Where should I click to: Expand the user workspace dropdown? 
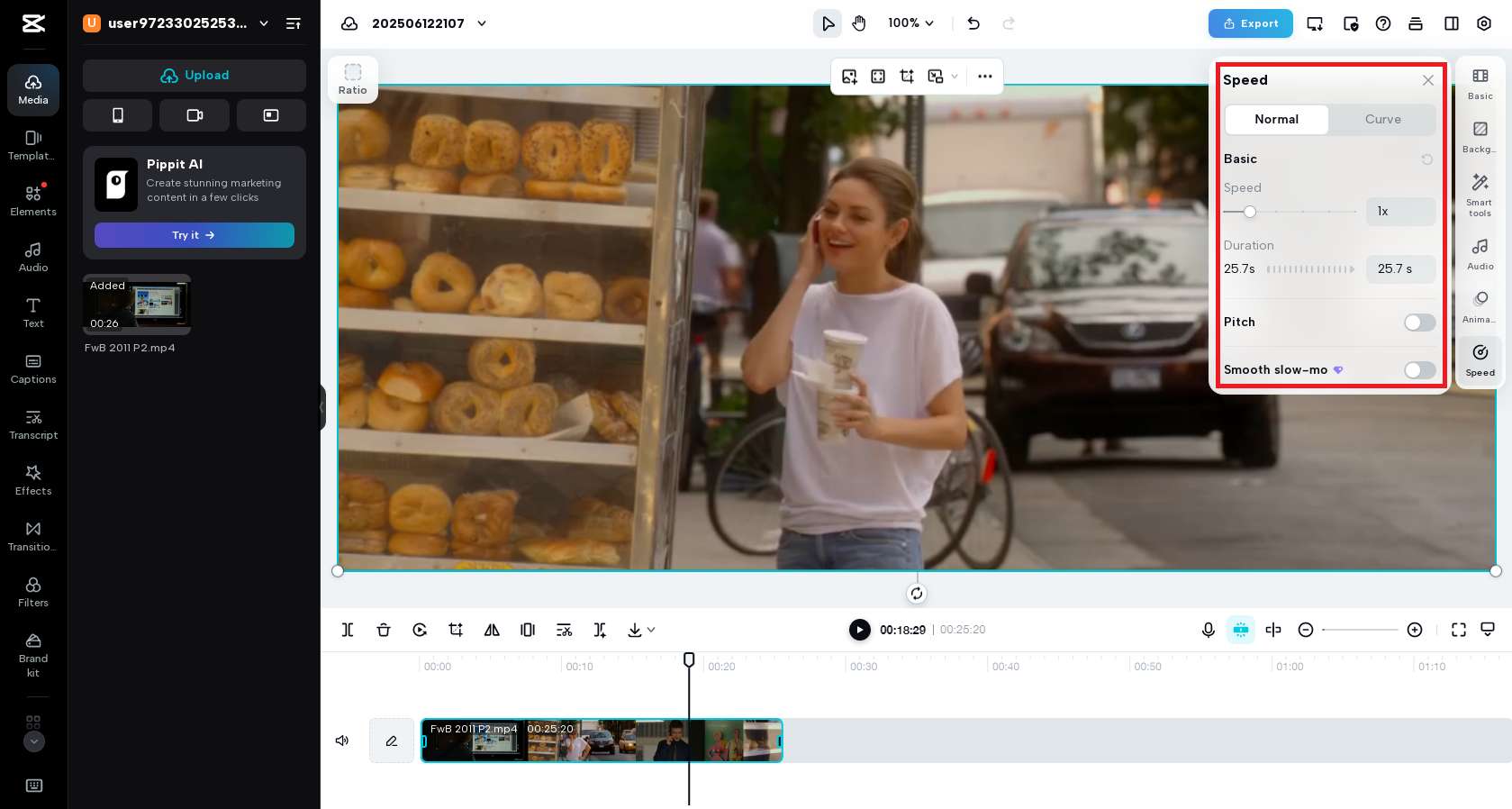[264, 23]
